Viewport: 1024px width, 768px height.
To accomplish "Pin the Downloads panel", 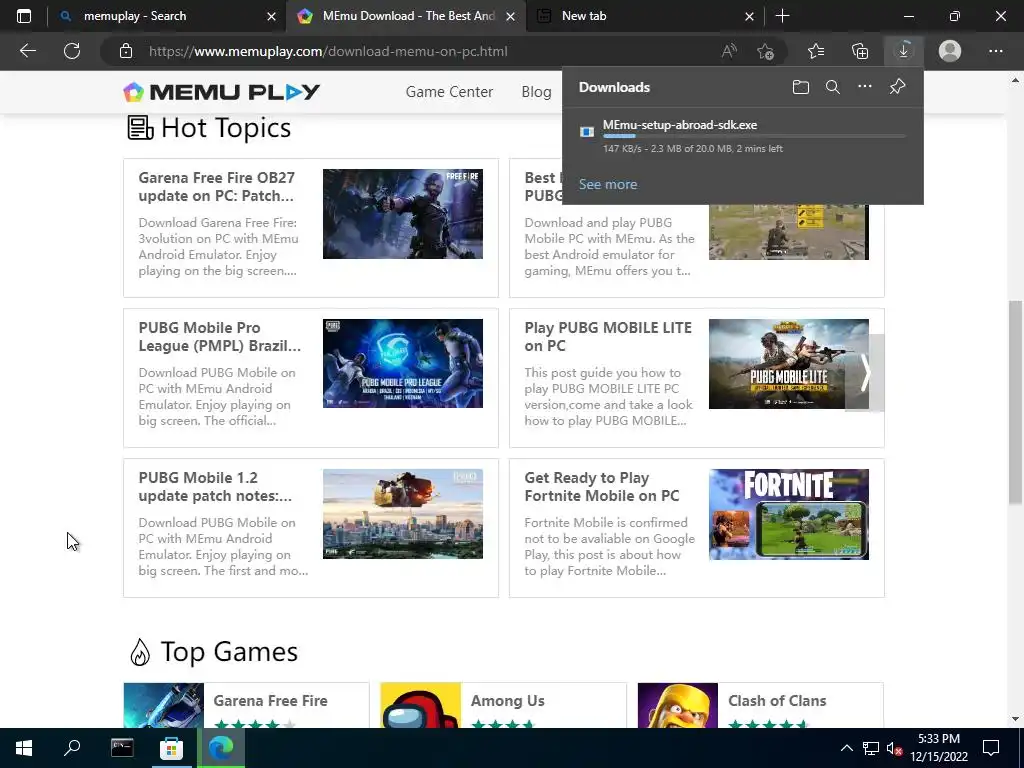I will pos(897,87).
